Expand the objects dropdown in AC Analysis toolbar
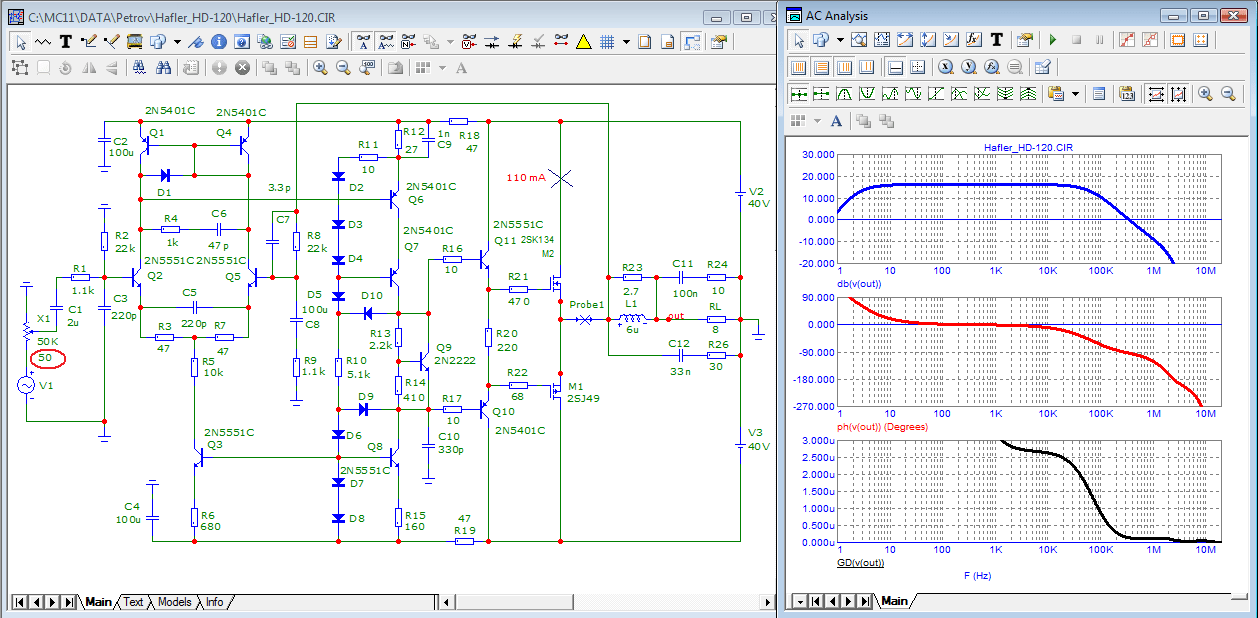Screen dimensions: 1258x618 click(x=840, y=40)
